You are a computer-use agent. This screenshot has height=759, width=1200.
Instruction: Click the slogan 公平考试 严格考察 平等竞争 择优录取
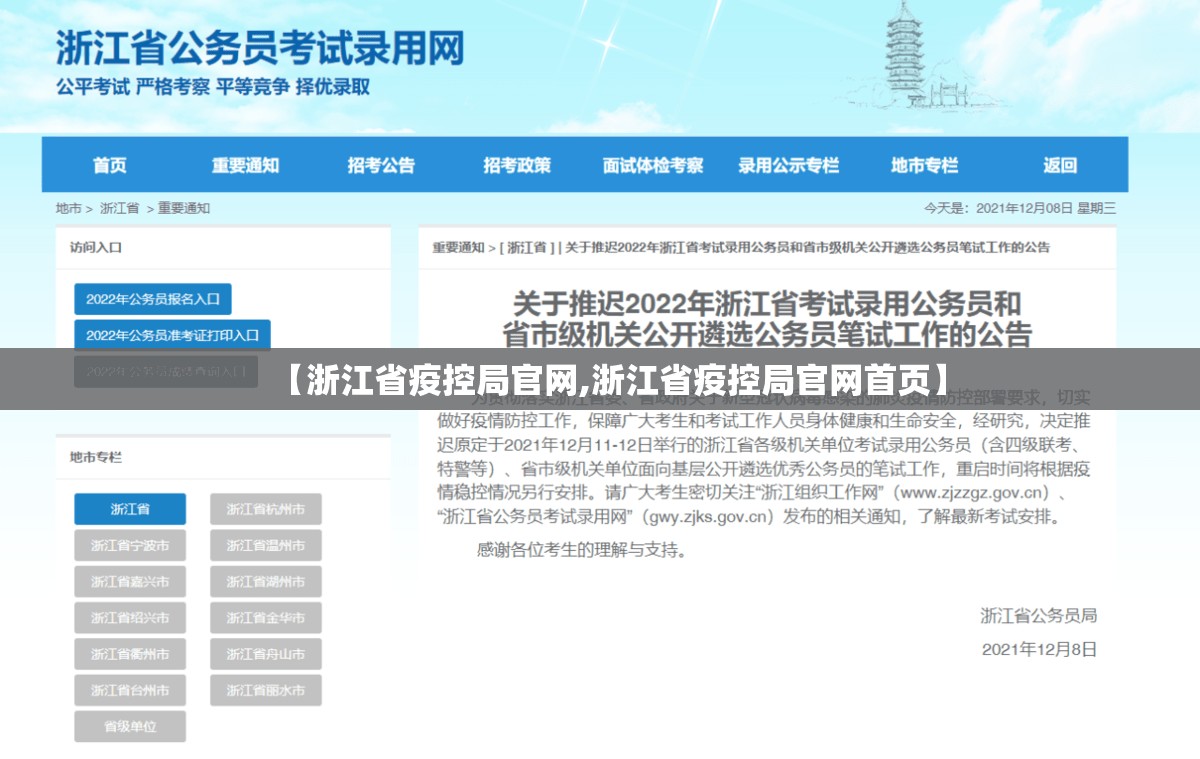(213, 87)
